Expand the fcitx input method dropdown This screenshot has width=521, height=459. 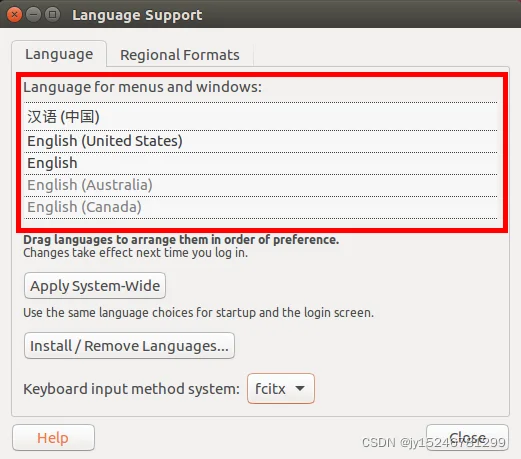[281, 389]
